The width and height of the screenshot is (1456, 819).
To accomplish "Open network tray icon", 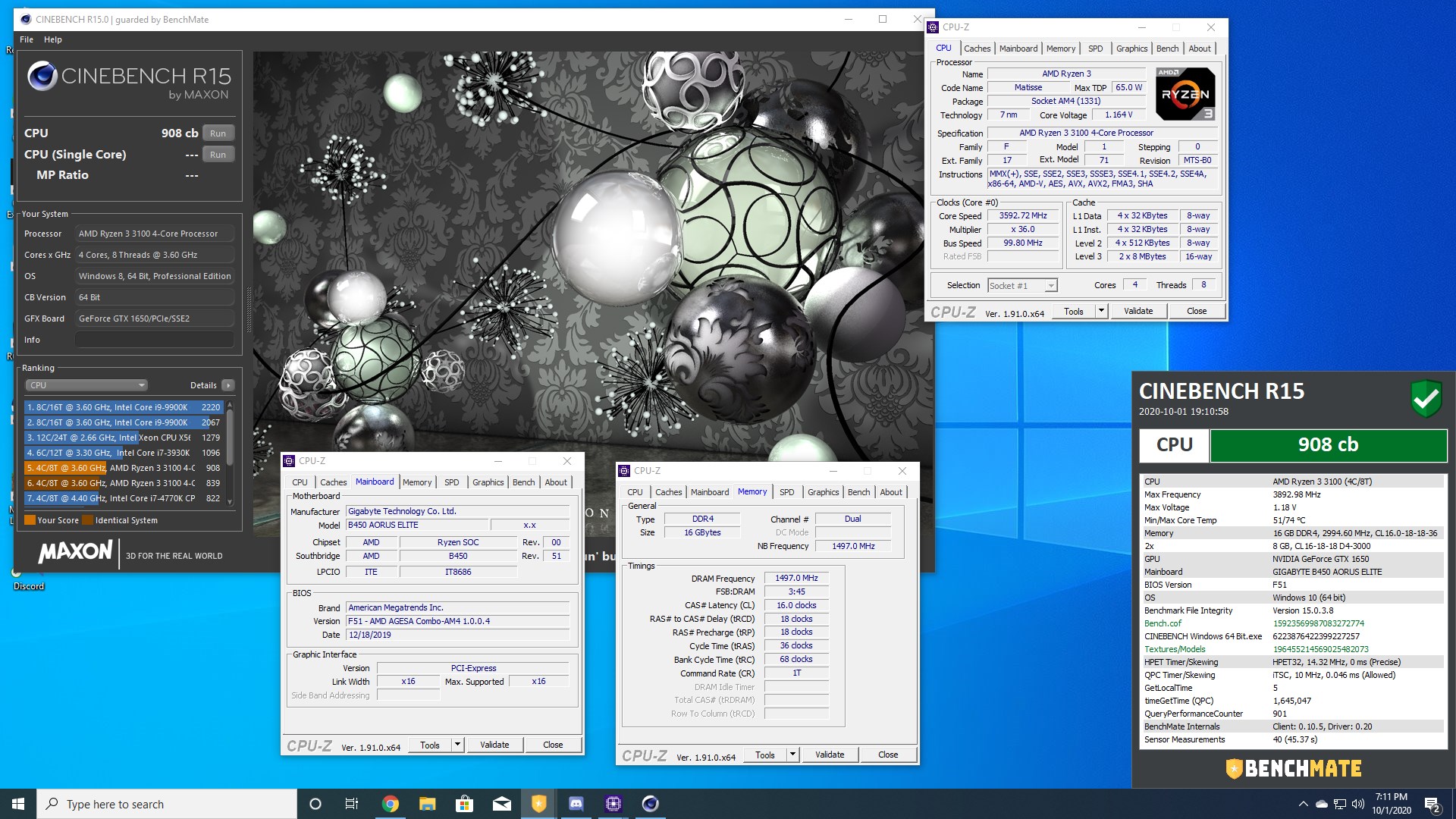I will pos(1340,804).
